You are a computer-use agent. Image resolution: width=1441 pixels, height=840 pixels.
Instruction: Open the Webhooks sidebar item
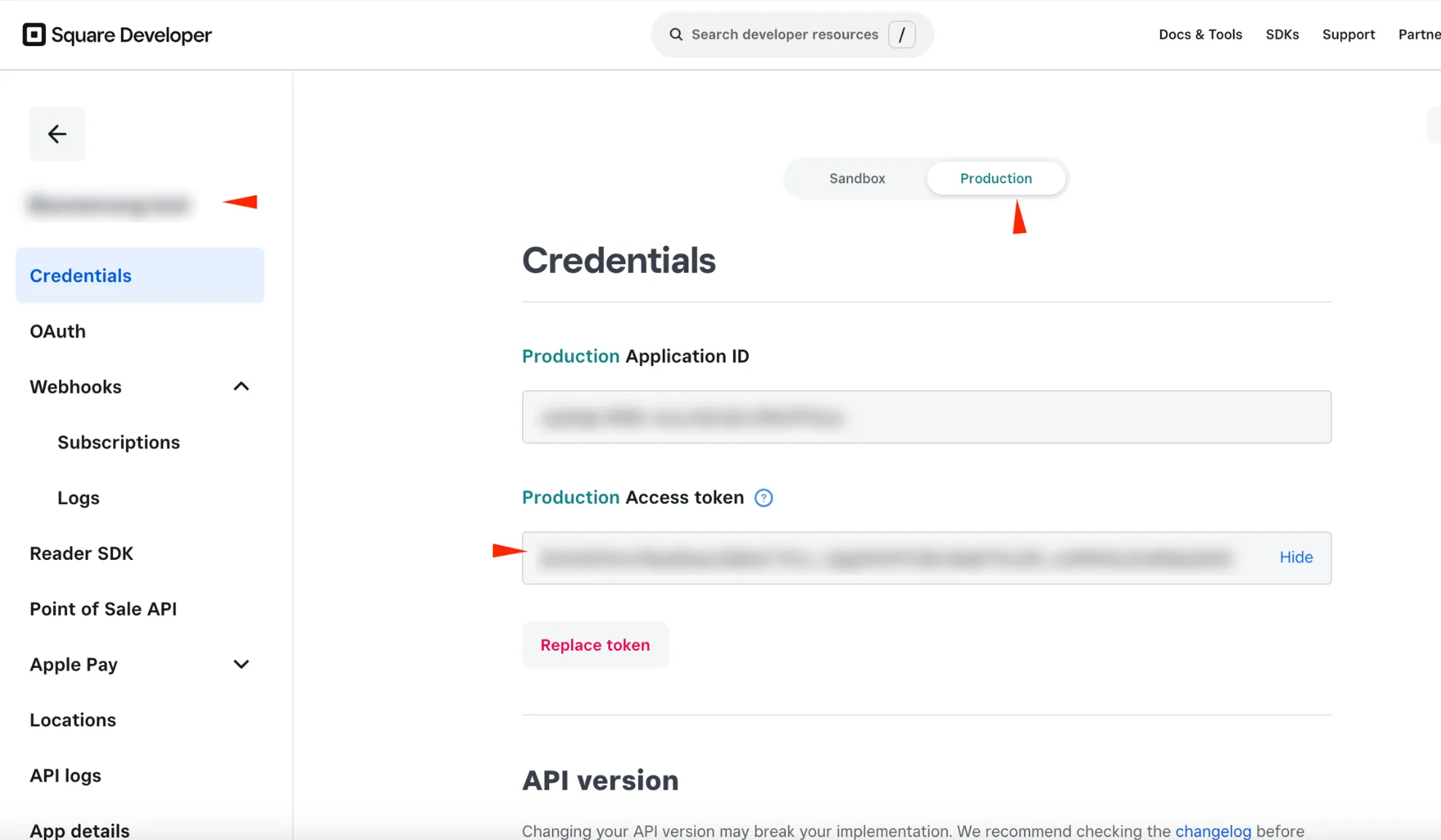pos(76,386)
